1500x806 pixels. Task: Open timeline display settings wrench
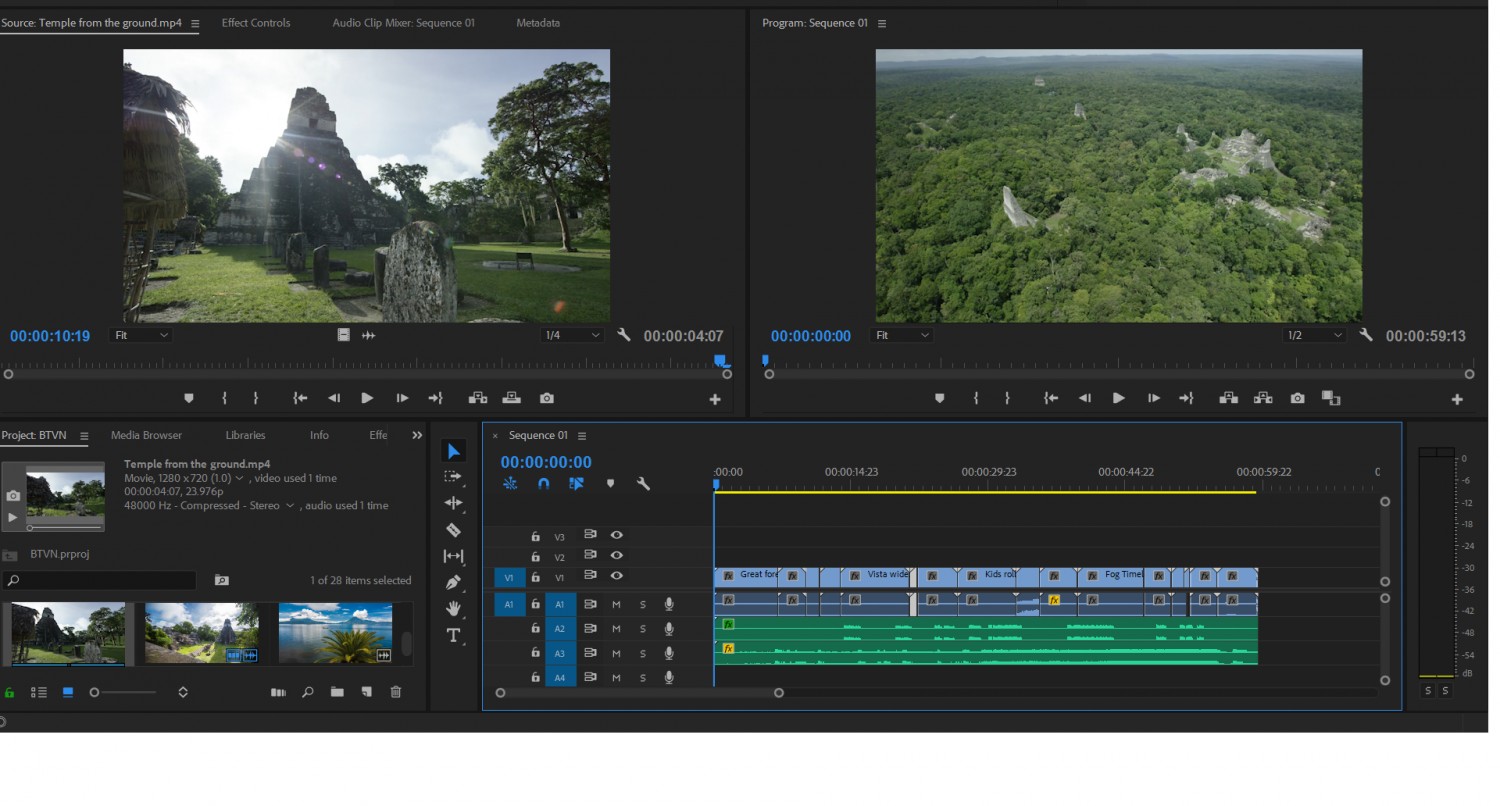[643, 484]
